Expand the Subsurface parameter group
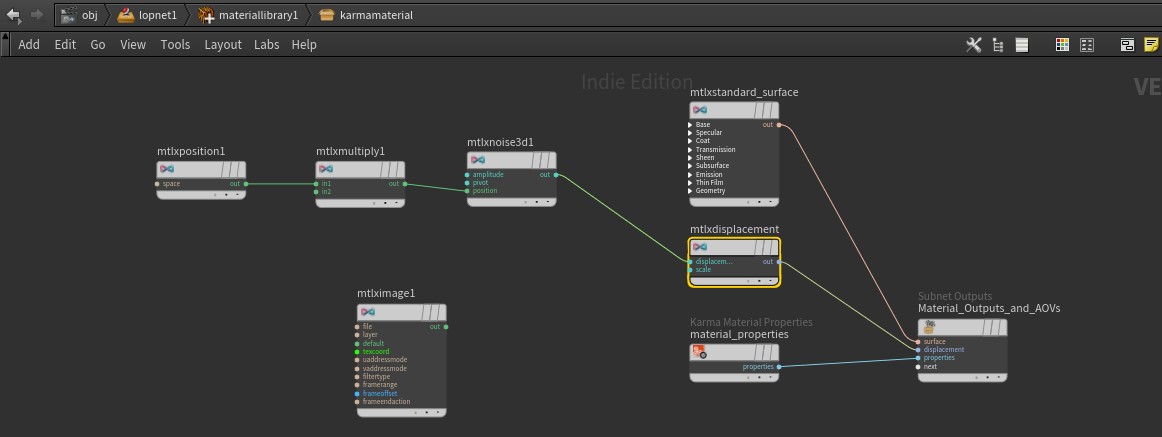 click(x=690, y=166)
